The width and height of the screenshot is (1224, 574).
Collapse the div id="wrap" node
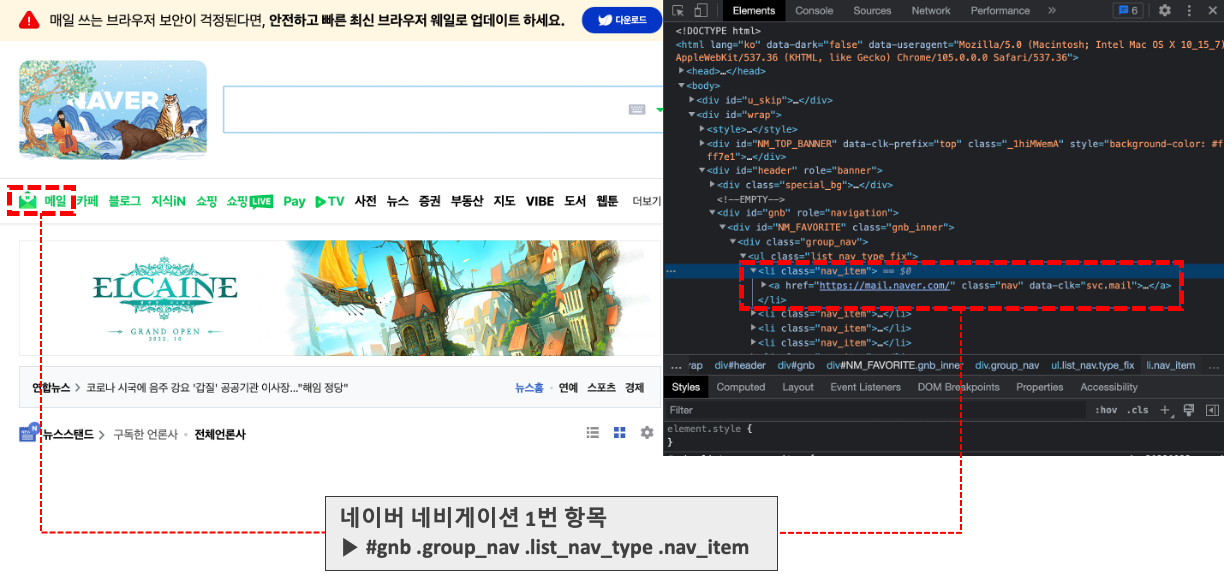click(692, 115)
